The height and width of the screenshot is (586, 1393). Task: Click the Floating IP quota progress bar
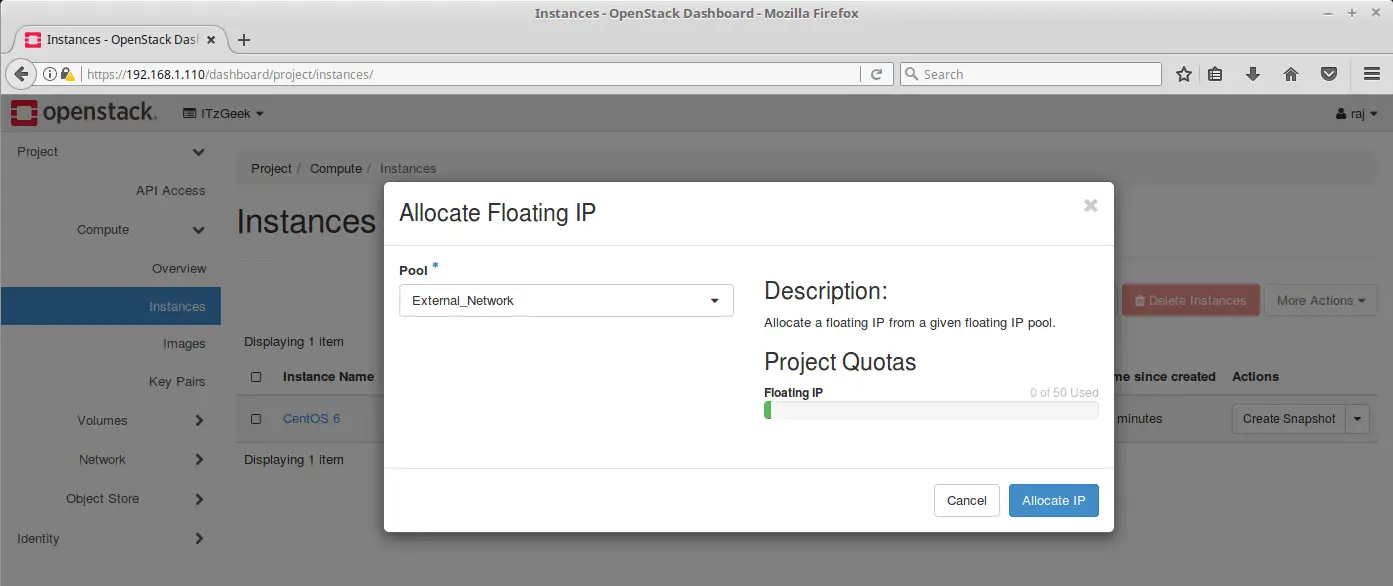coord(931,410)
